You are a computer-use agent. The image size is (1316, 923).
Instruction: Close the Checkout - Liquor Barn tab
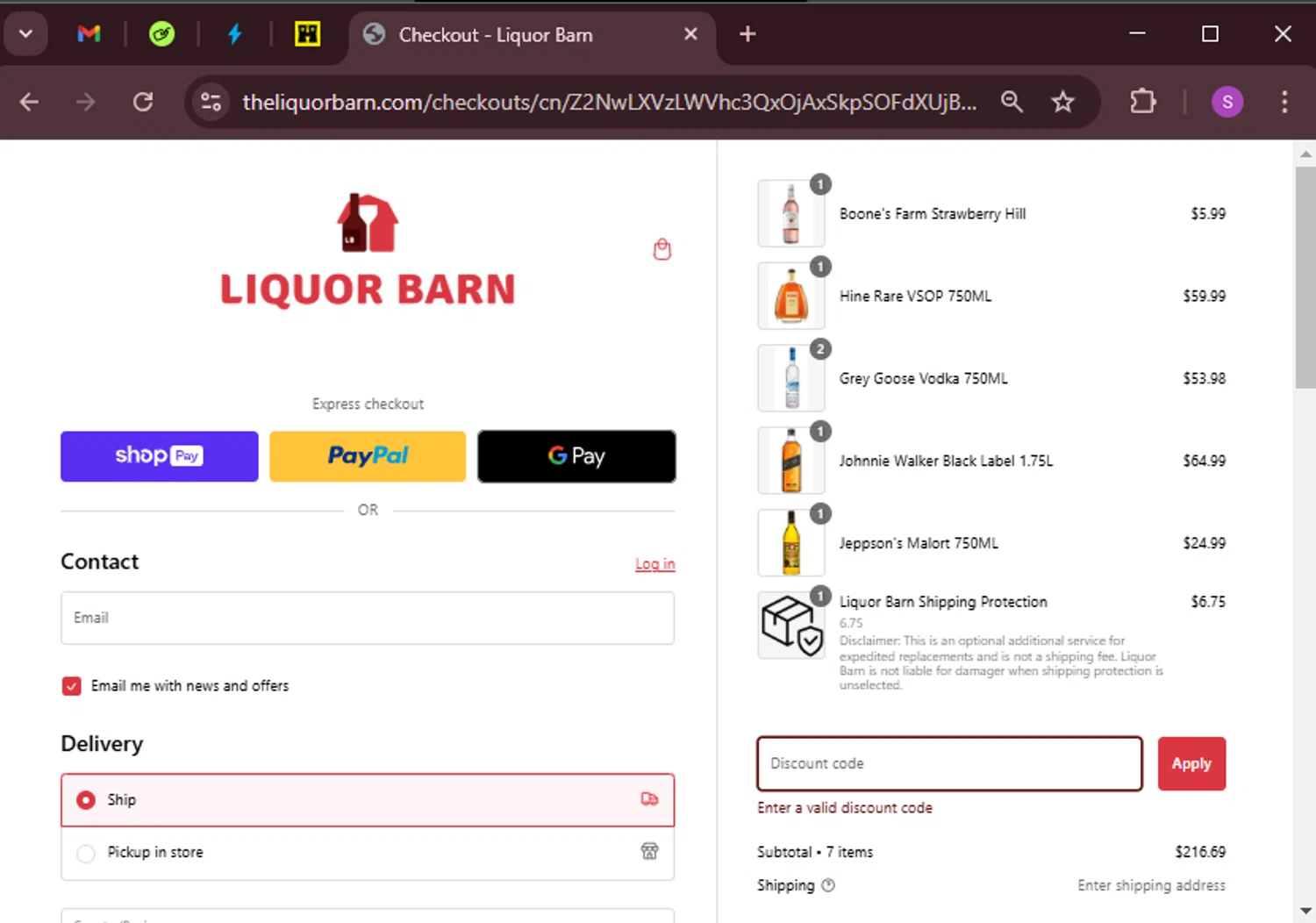click(x=690, y=34)
